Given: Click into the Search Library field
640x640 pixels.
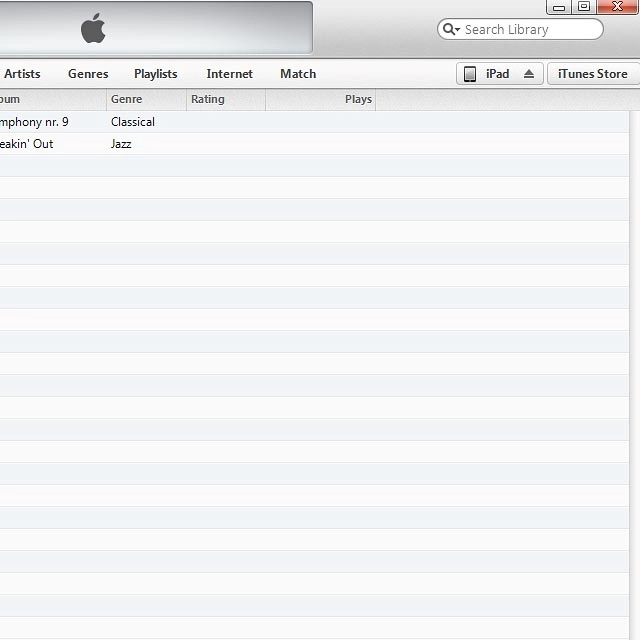Looking at the screenshot, I should [530, 30].
